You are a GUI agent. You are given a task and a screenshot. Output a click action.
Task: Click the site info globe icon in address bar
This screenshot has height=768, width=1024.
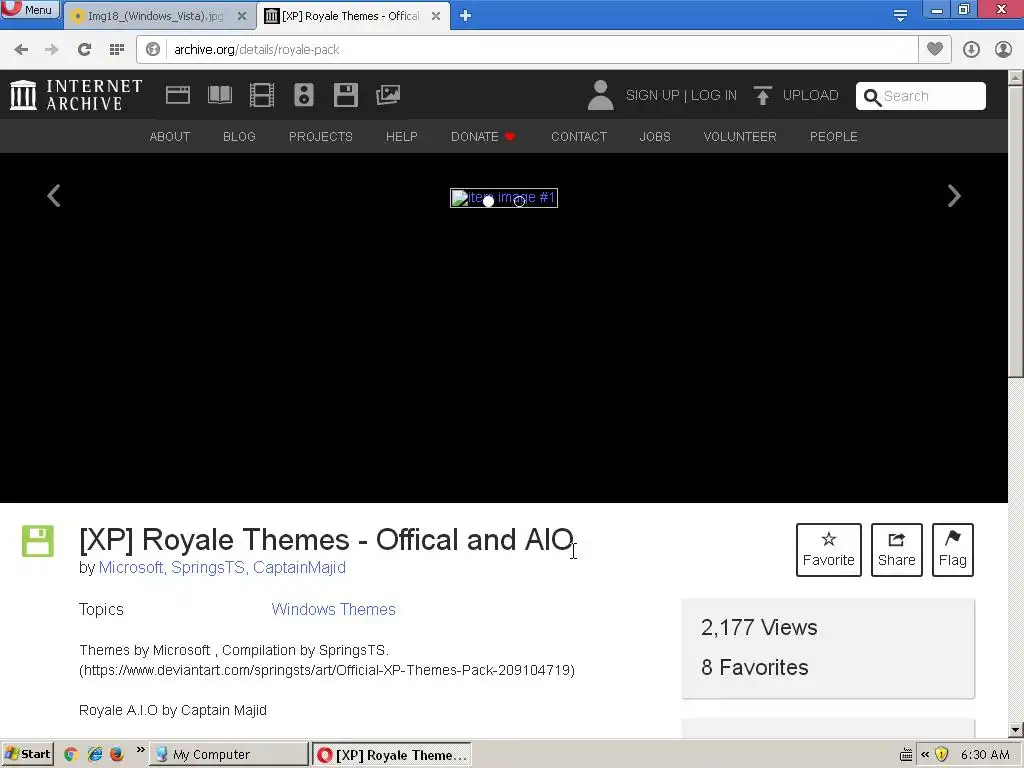153,50
